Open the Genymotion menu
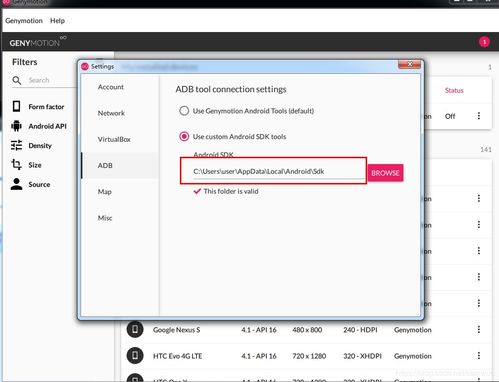This screenshot has height=382, width=499. pos(24,21)
